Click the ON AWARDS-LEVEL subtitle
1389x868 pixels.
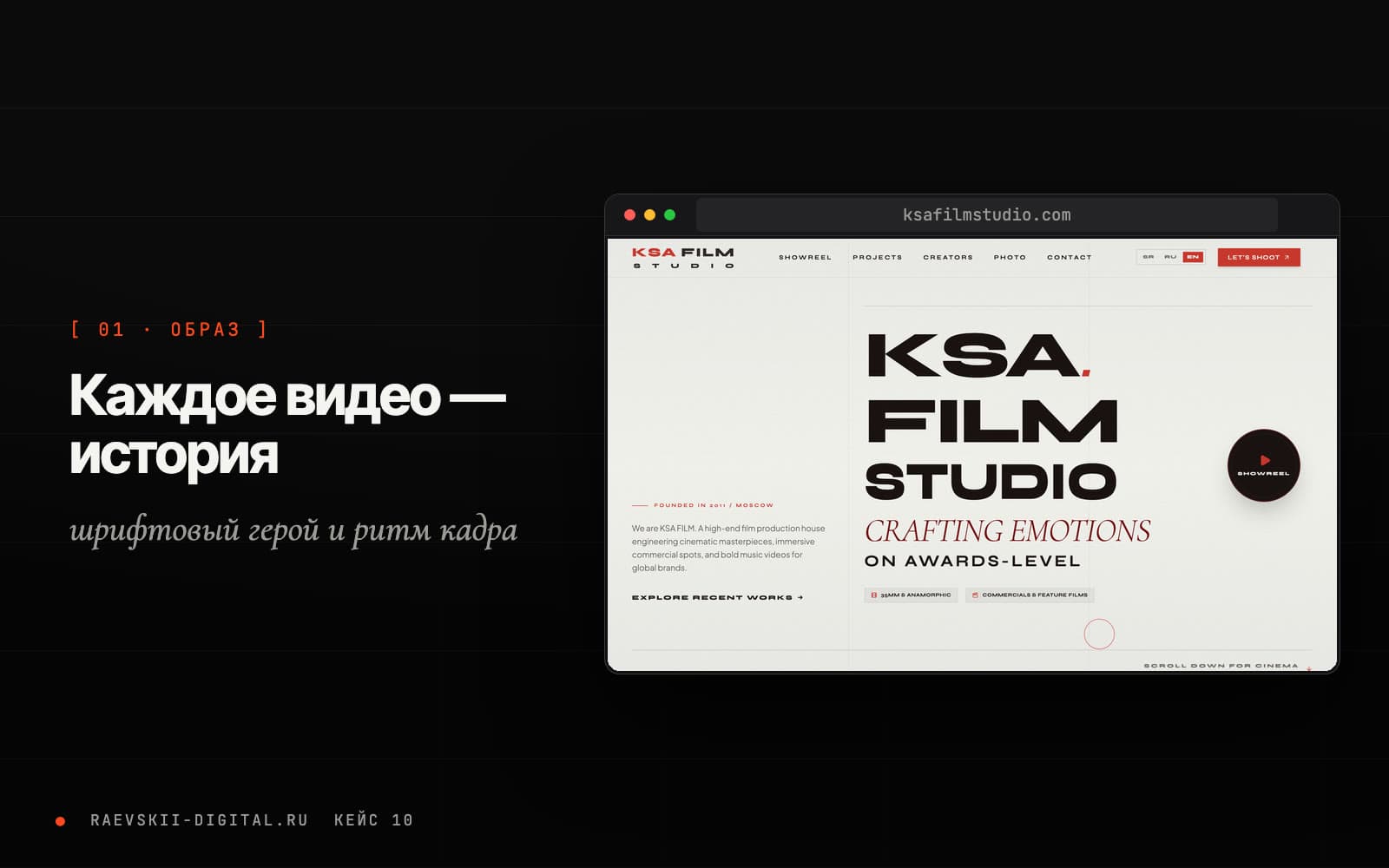(972, 561)
